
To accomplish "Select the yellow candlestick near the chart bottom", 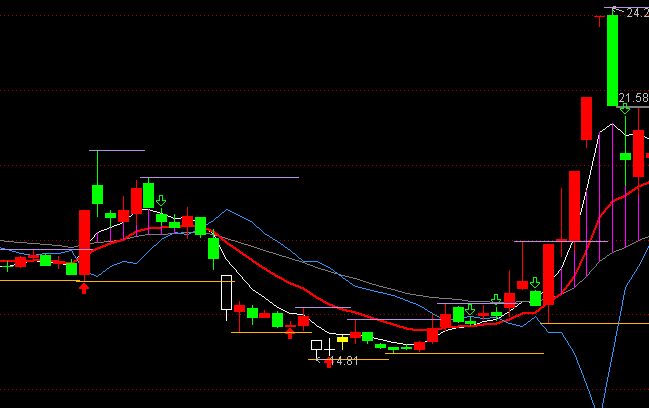I will pos(342,339).
